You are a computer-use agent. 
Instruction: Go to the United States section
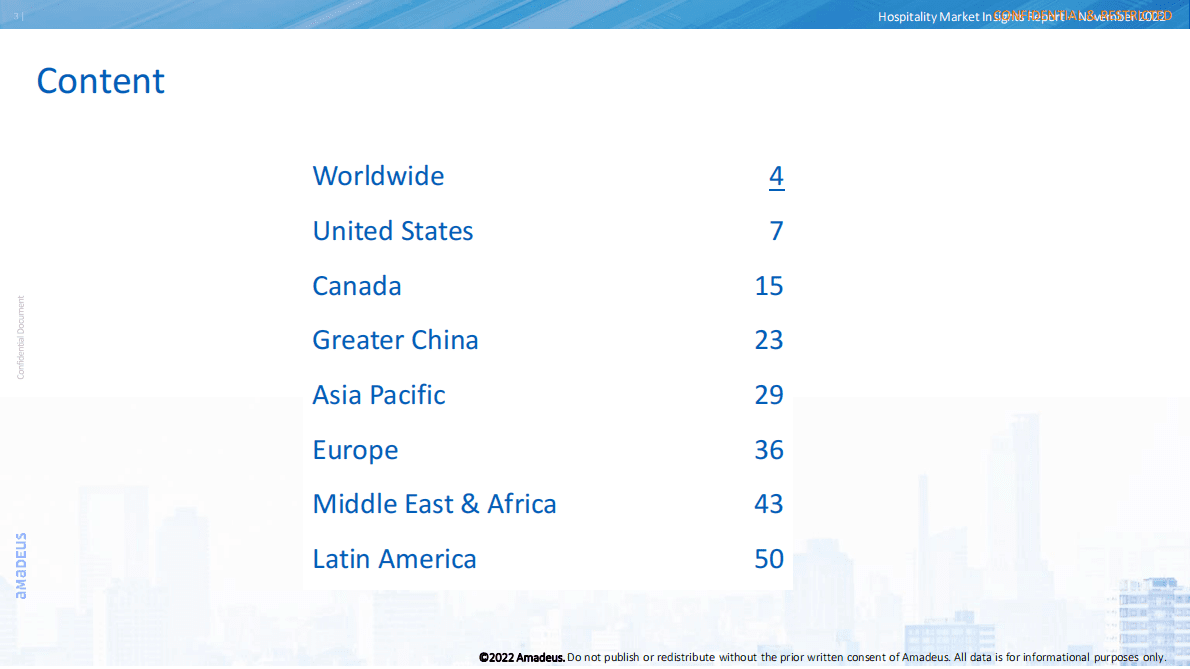[392, 231]
